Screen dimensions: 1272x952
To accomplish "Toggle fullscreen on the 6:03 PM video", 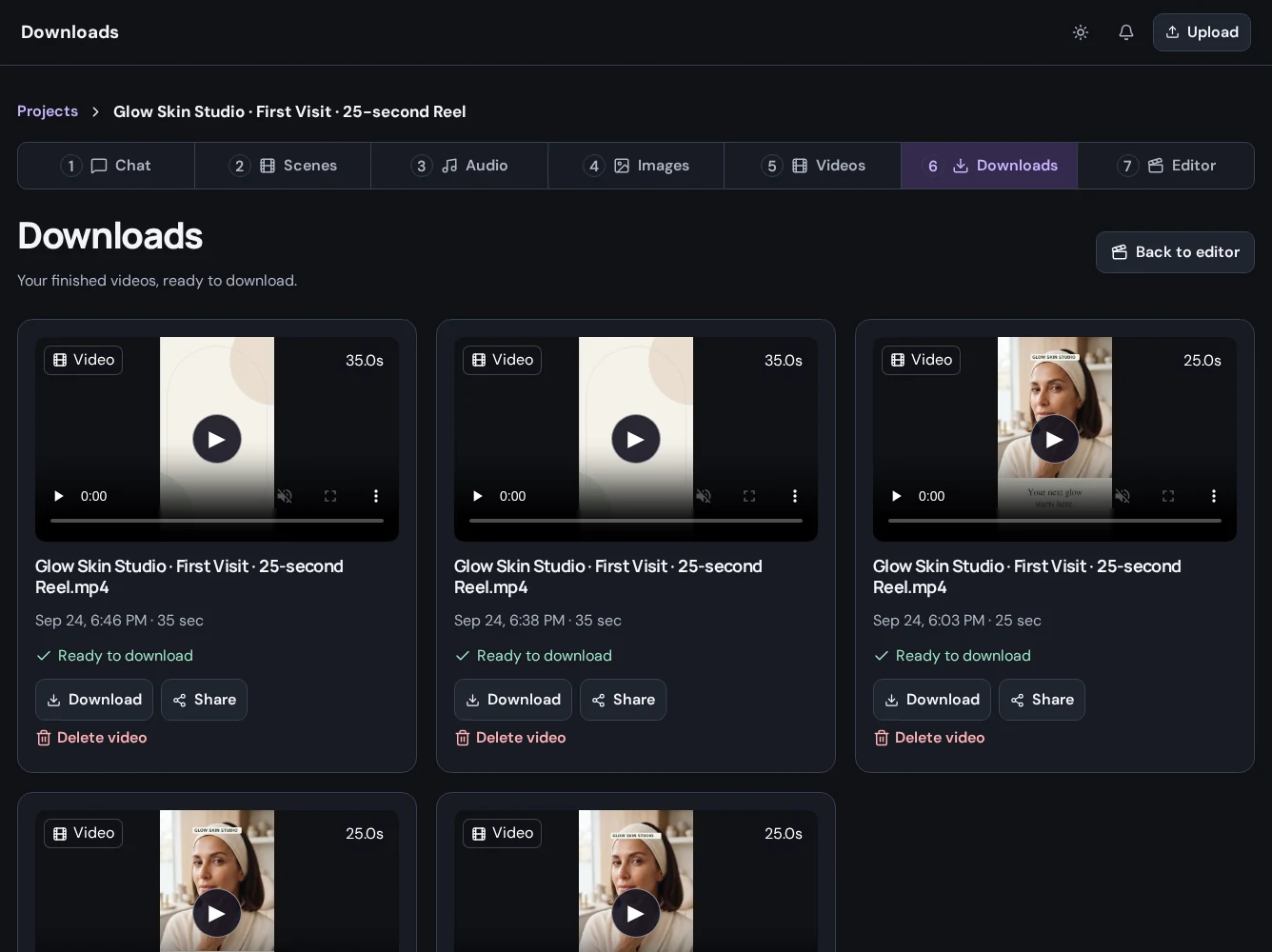I will coord(1168,496).
